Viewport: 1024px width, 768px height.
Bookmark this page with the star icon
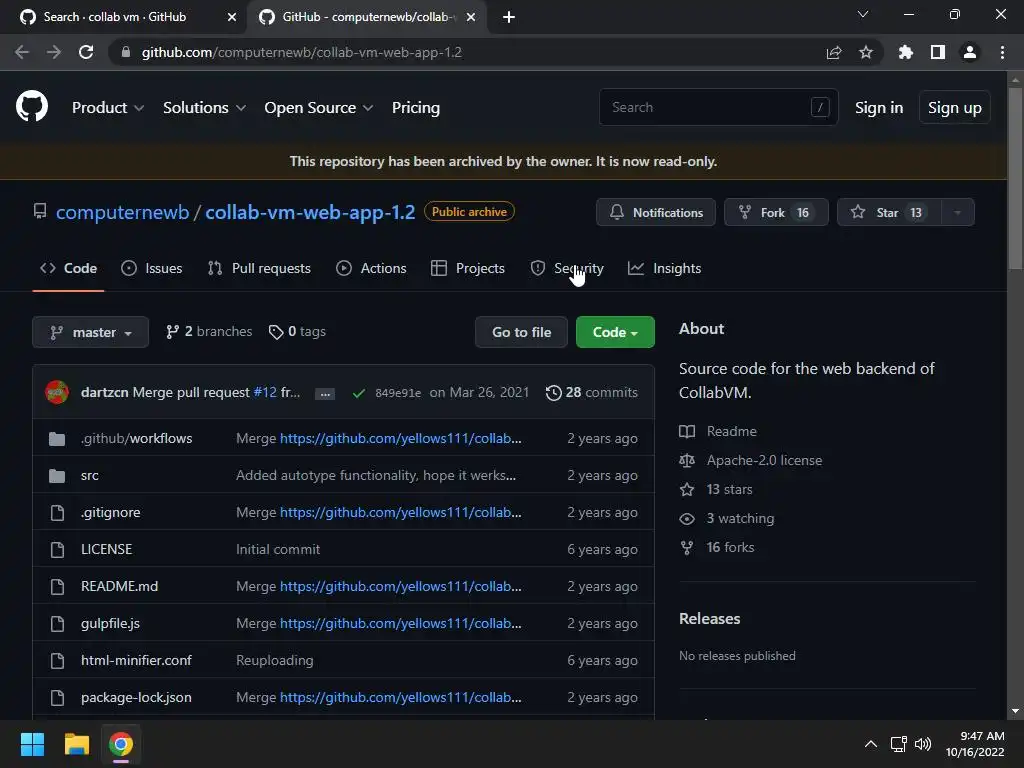point(866,52)
